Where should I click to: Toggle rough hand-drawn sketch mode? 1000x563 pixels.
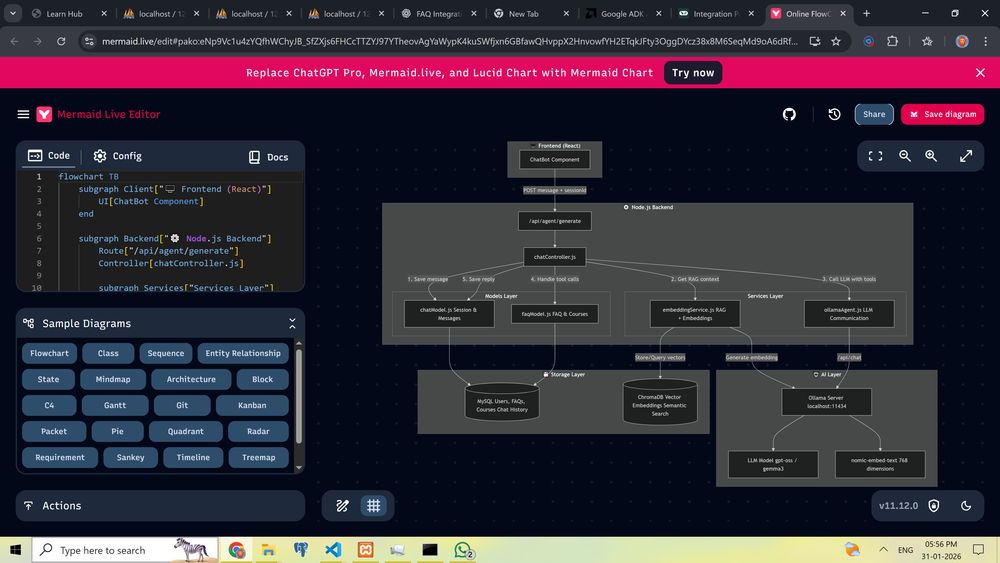[342, 506]
